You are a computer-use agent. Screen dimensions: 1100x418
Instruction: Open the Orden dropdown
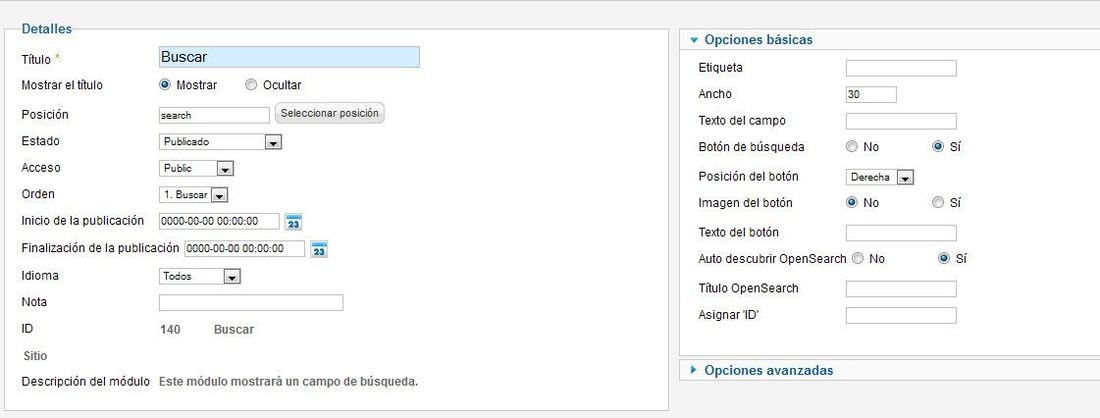tap(194, 195)
